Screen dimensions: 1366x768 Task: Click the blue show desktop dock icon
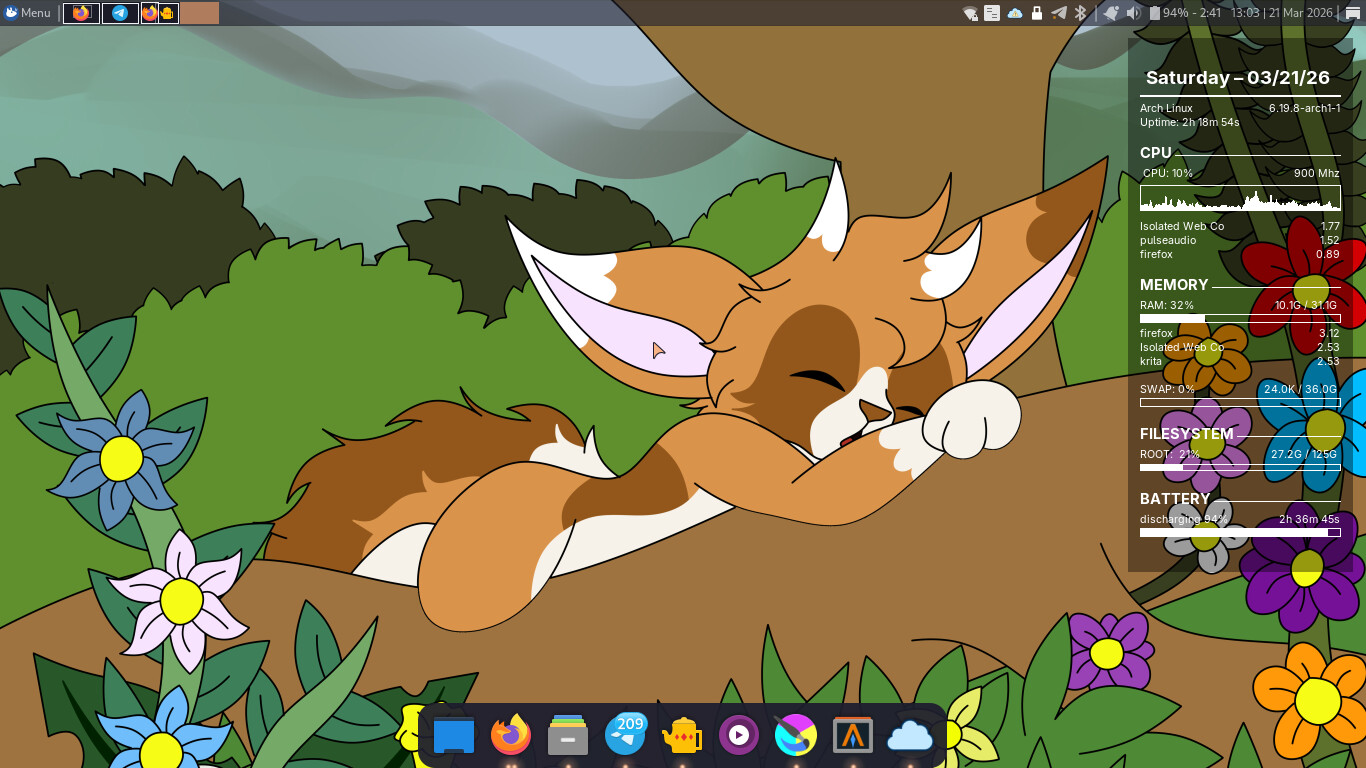[x=454, y=736]
